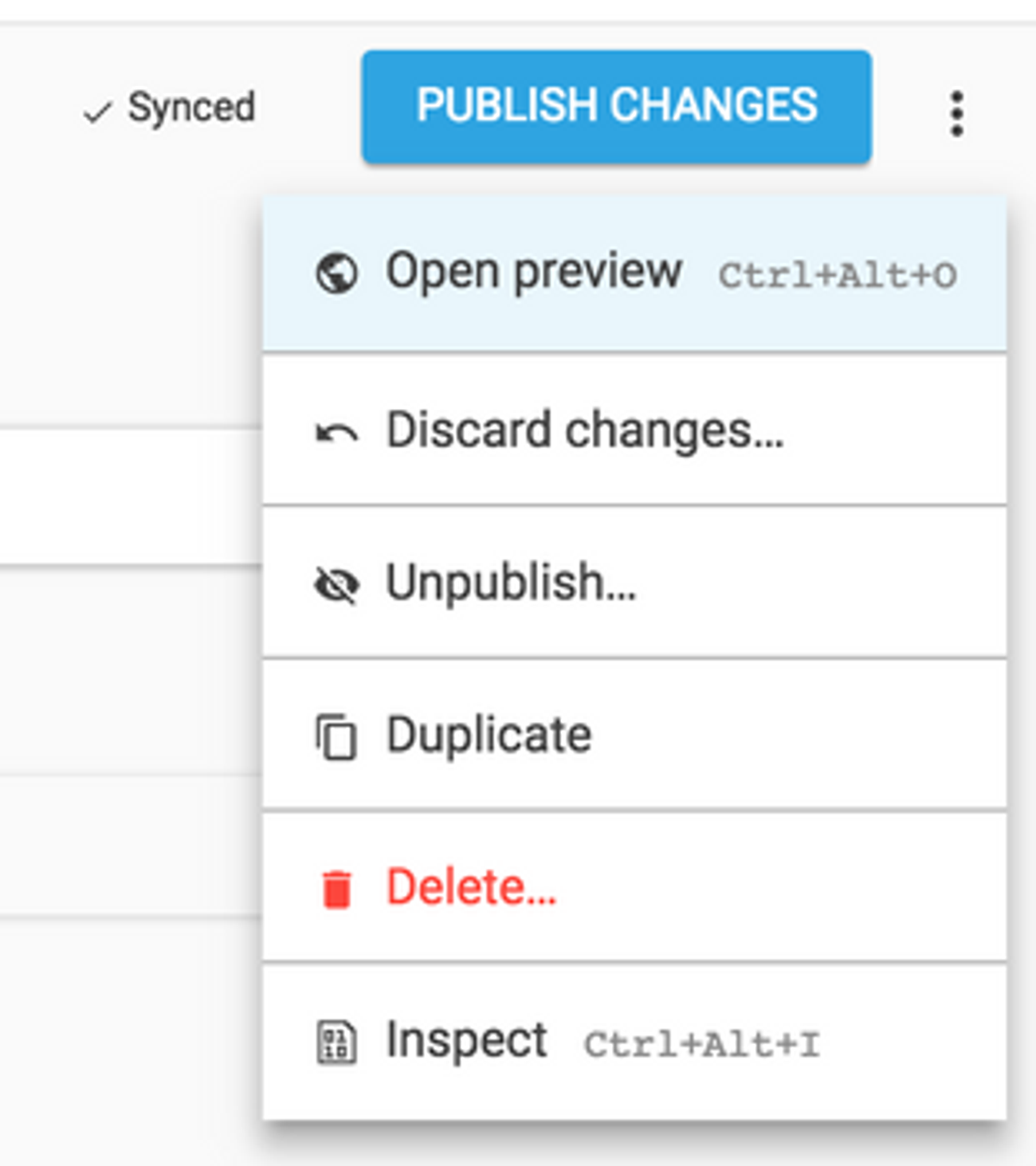
Task: Select the Unpublish… menu entry text
Action: point(511,583)
